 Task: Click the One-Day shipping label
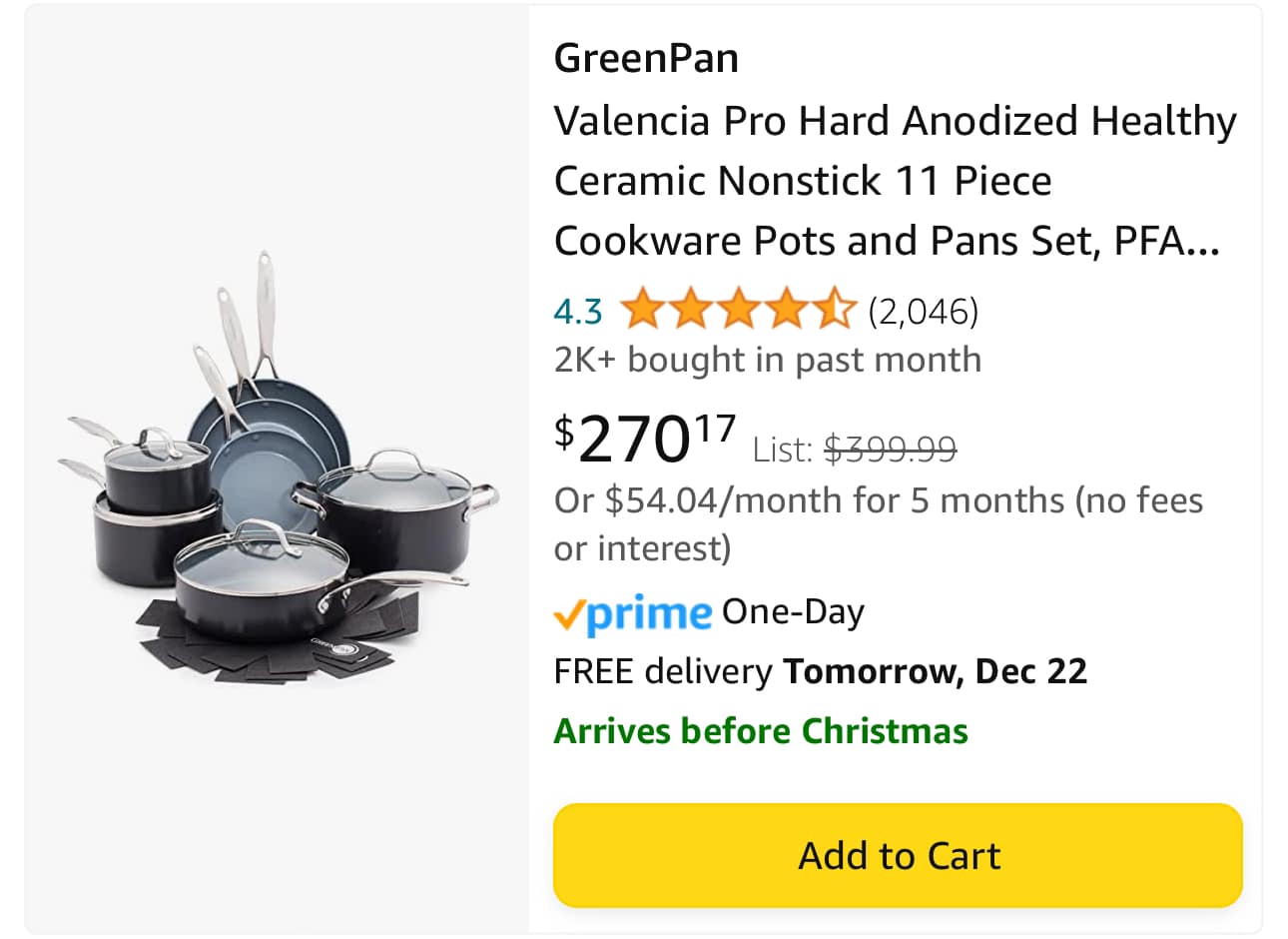point(793,611)
